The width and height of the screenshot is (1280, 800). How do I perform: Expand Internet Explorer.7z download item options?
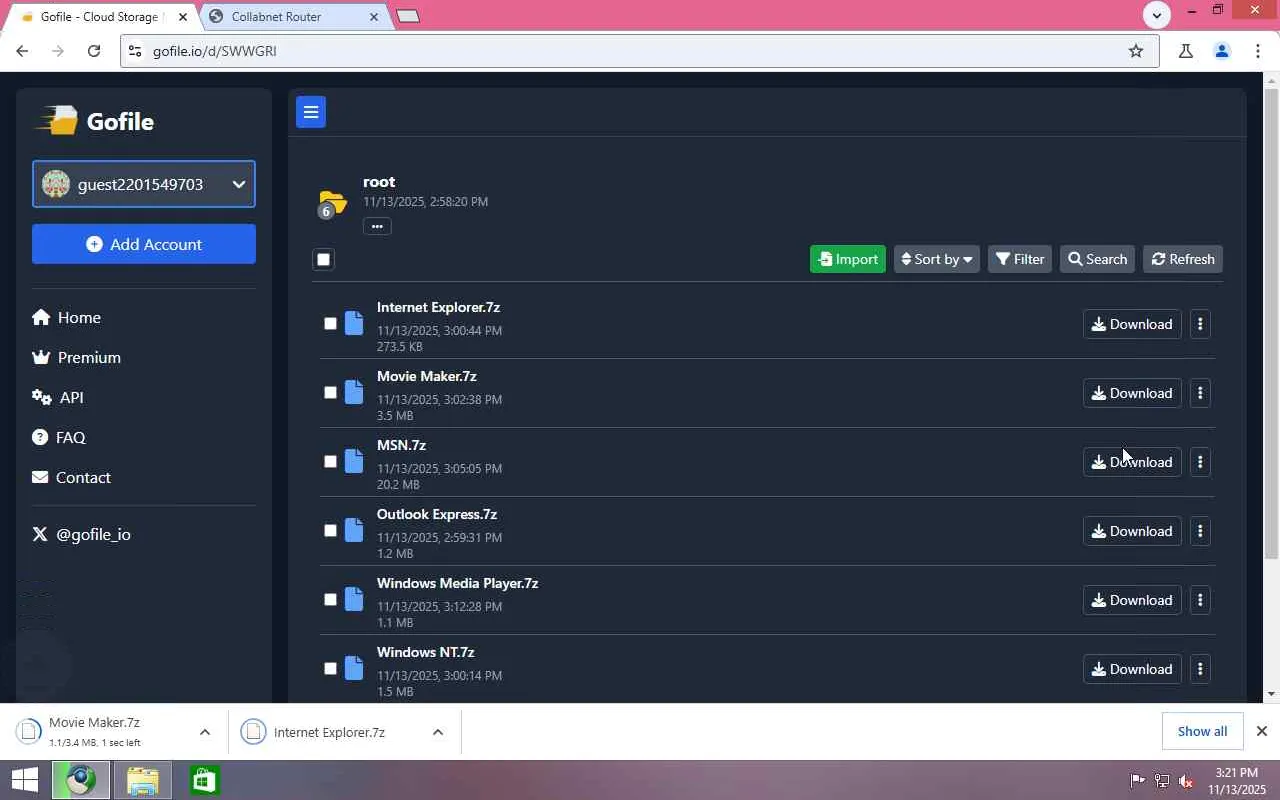(438, 732)
